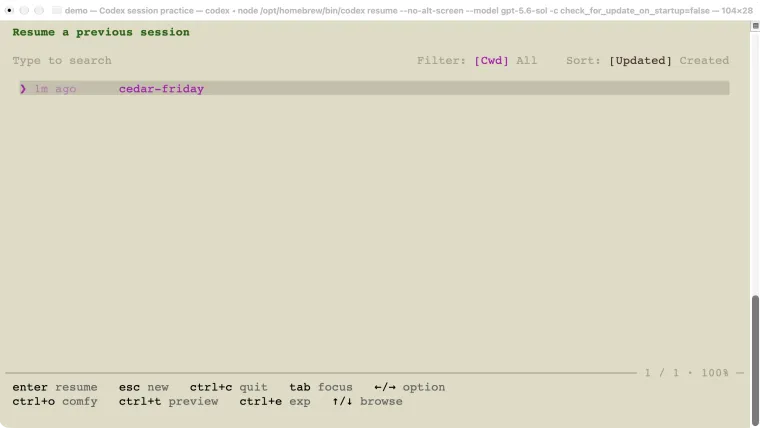Click the folder proxy icon in title bar

pos(57,10)
